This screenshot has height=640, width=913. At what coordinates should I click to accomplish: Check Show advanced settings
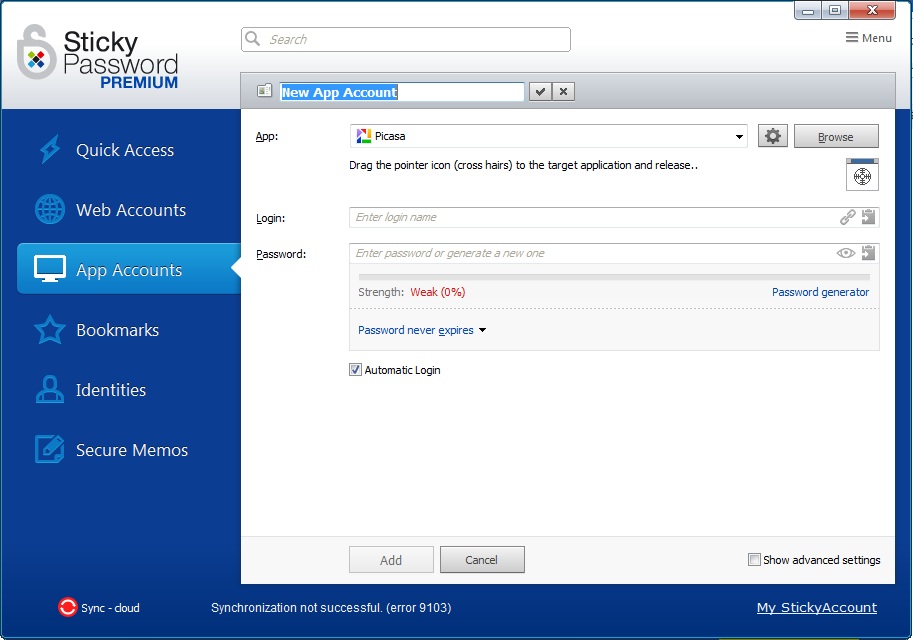point(755,560)
